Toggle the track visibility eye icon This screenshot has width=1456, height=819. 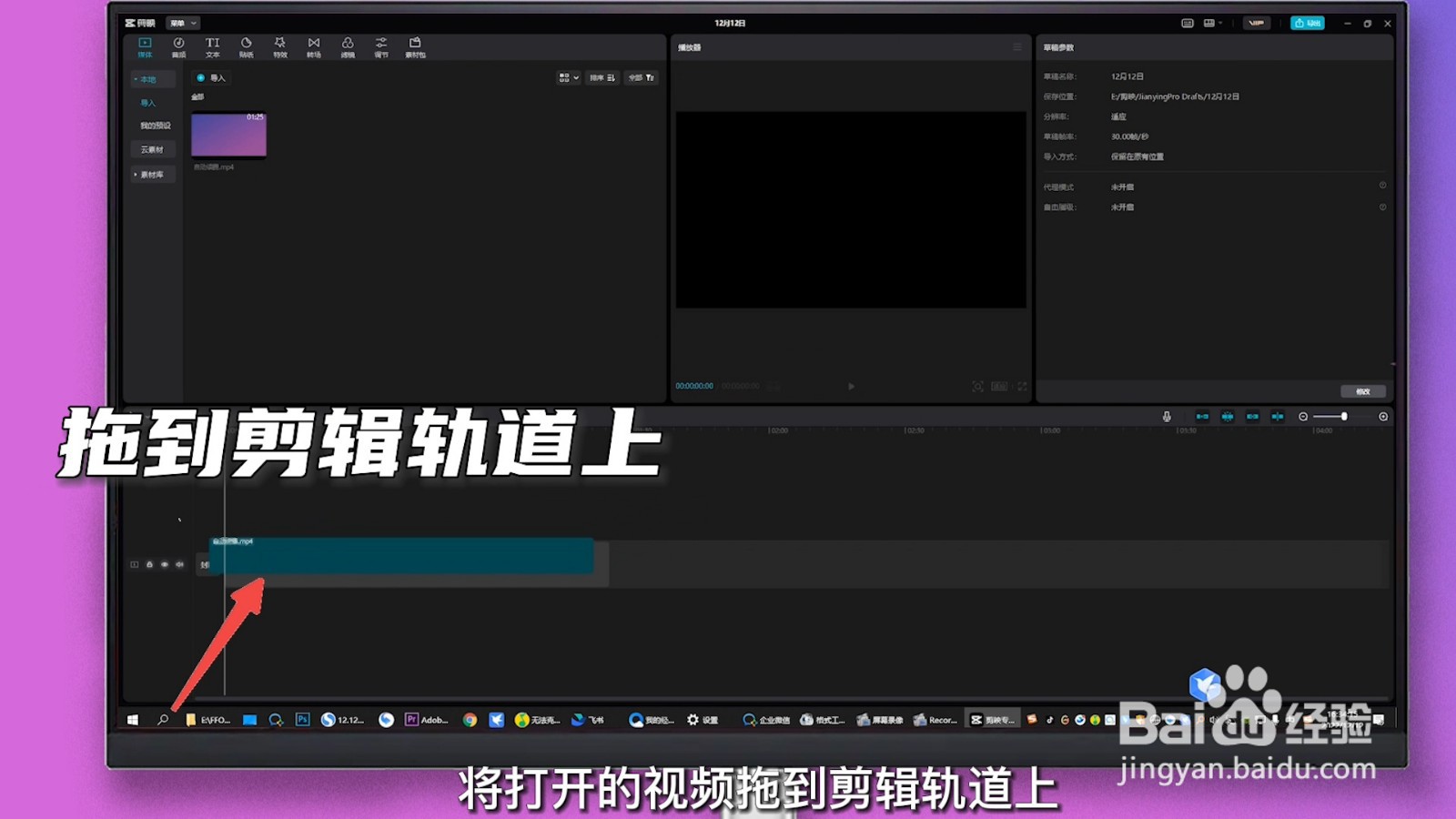[x=165, y=564]
